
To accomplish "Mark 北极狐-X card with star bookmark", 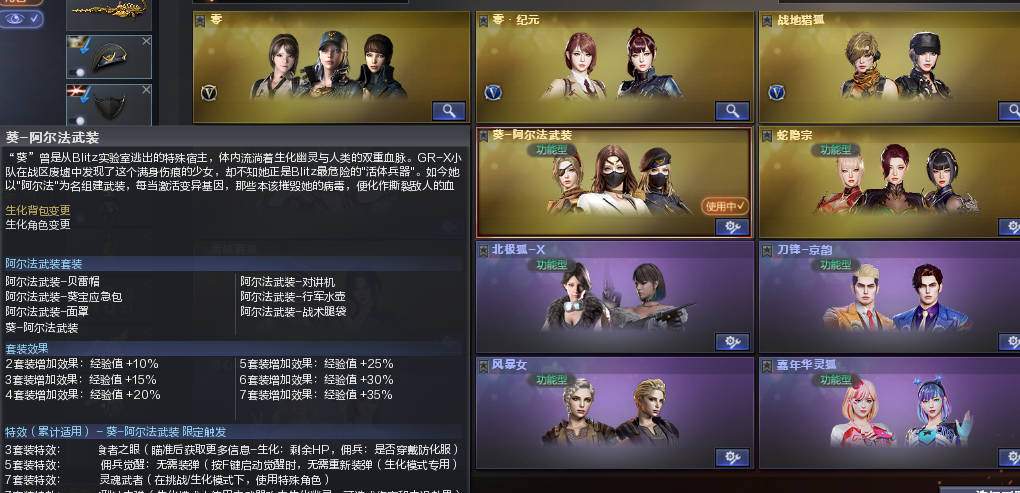I will (x=483, y=250).
